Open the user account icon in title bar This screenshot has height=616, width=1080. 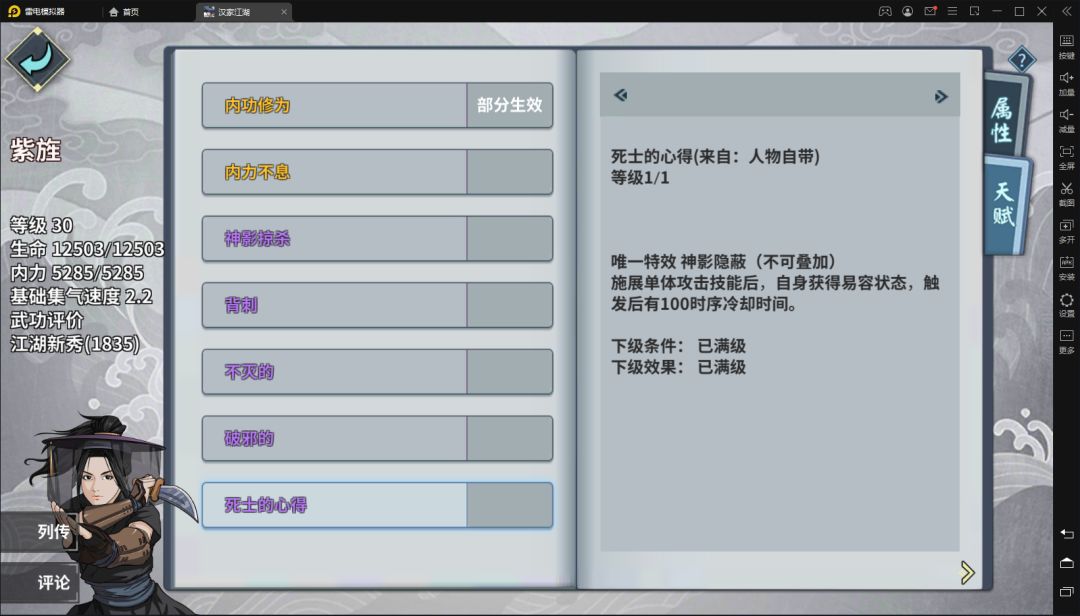tap(908, 11)
